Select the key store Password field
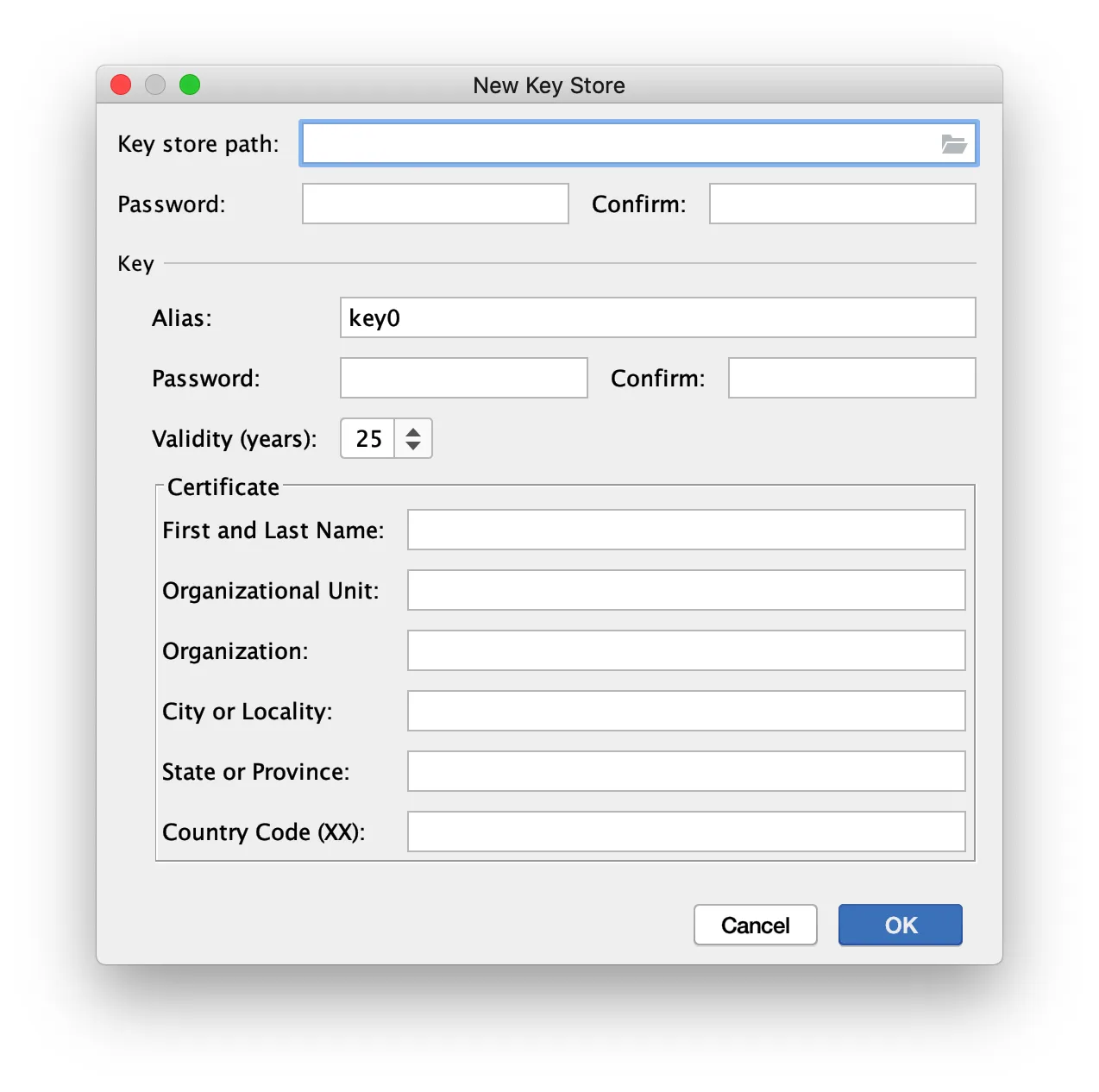 [x=436, y=204]
